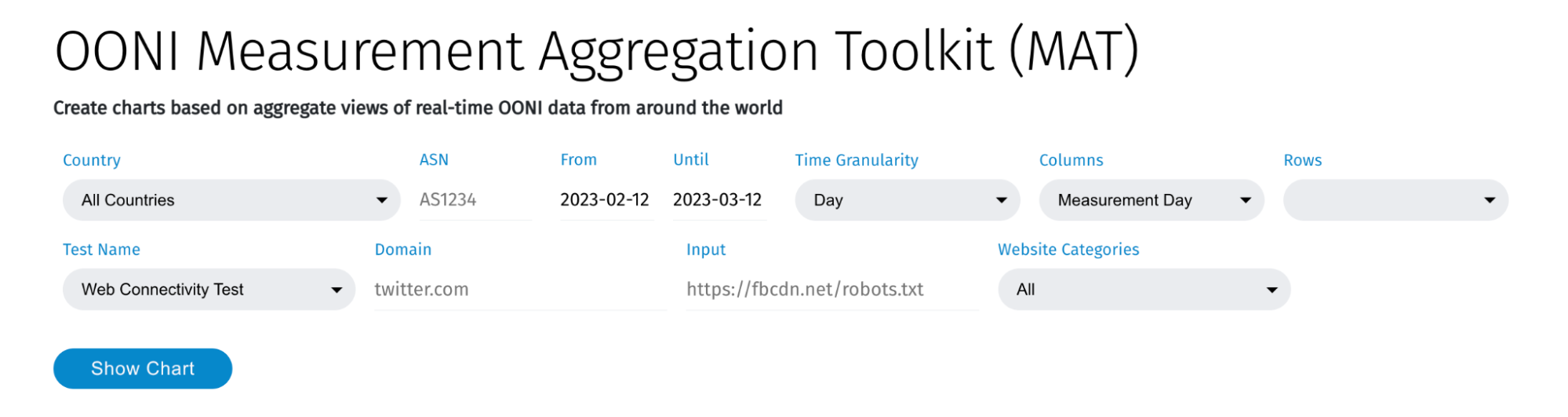
Task: Focus the Domain field with twitter.com placeholder
Action: (x=519, y=290)
